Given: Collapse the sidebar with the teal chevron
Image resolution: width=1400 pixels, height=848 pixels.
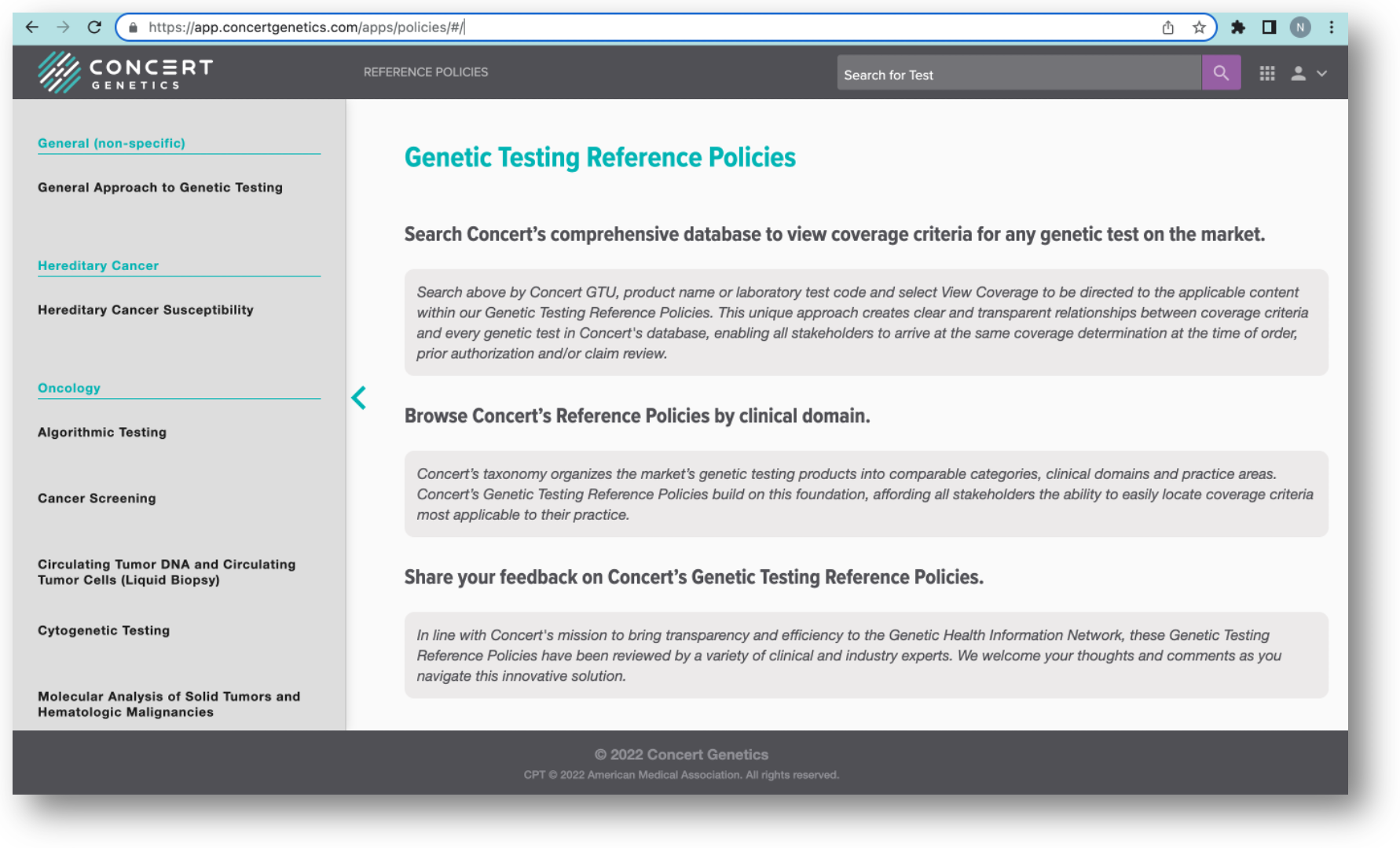Looking at the screenshot, I should point(359,398).
